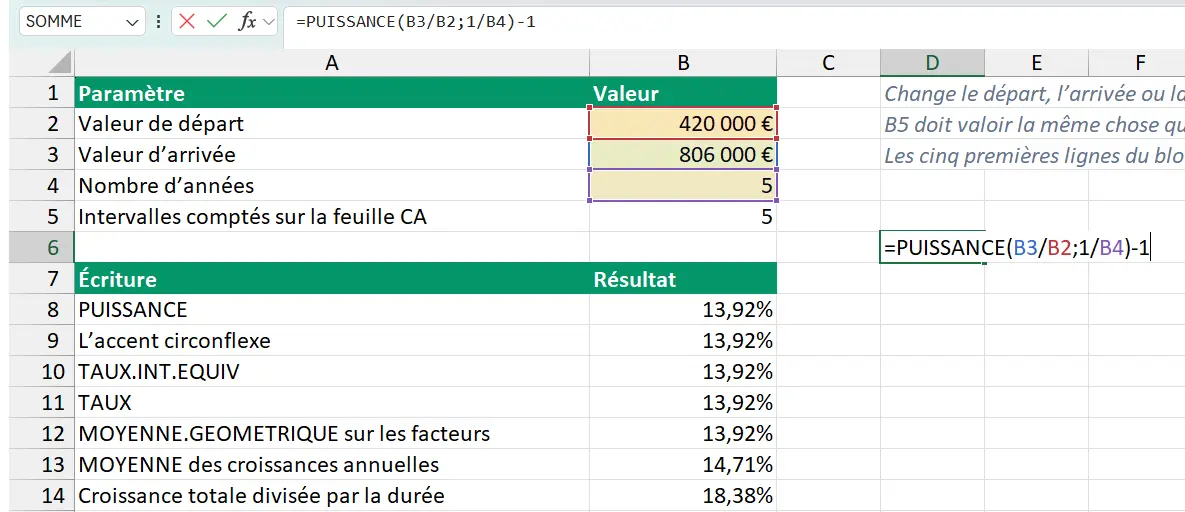Viewport: 1185px width, 512px height.
Task: Click the note 'B5 doit valoir la même chose'
Action: point(1034,124)
